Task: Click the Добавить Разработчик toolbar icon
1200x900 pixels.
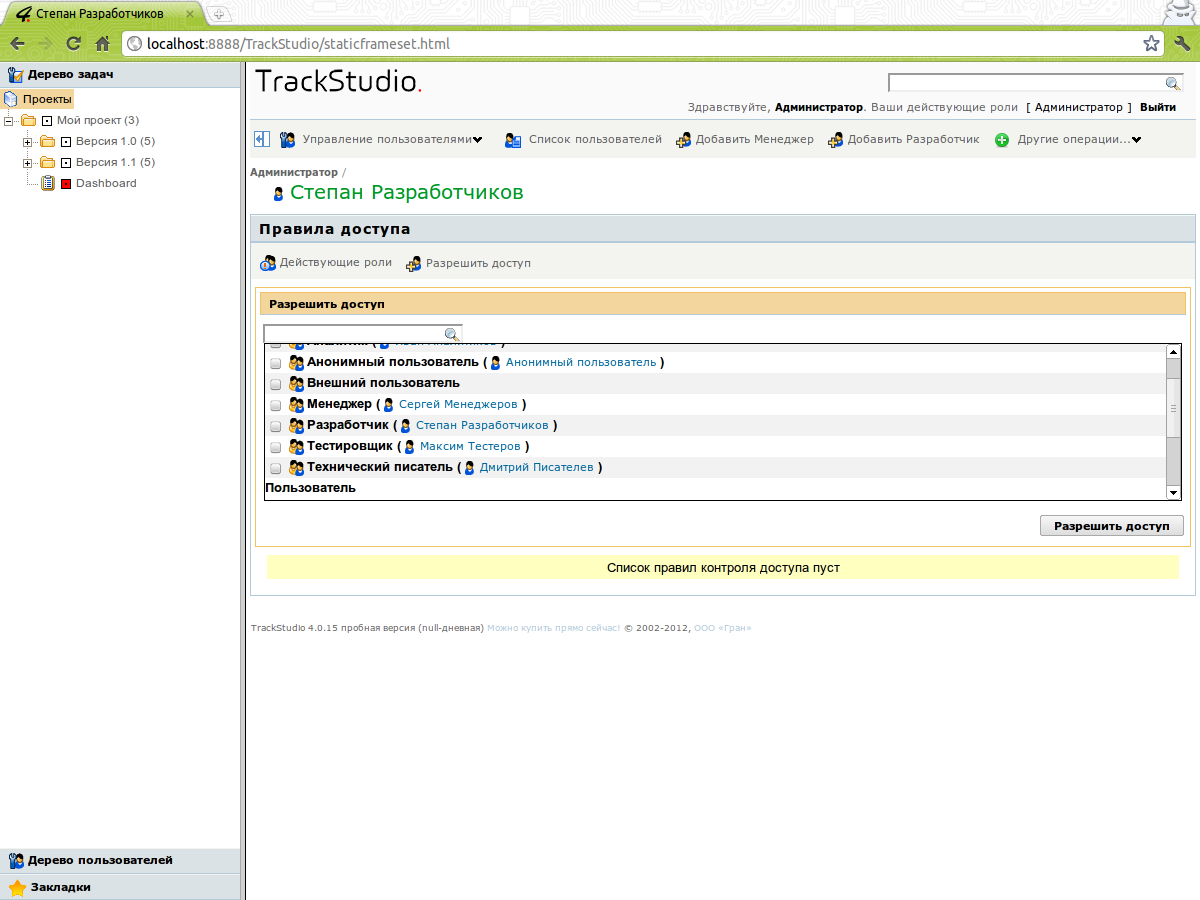Action: pos(836,140)
